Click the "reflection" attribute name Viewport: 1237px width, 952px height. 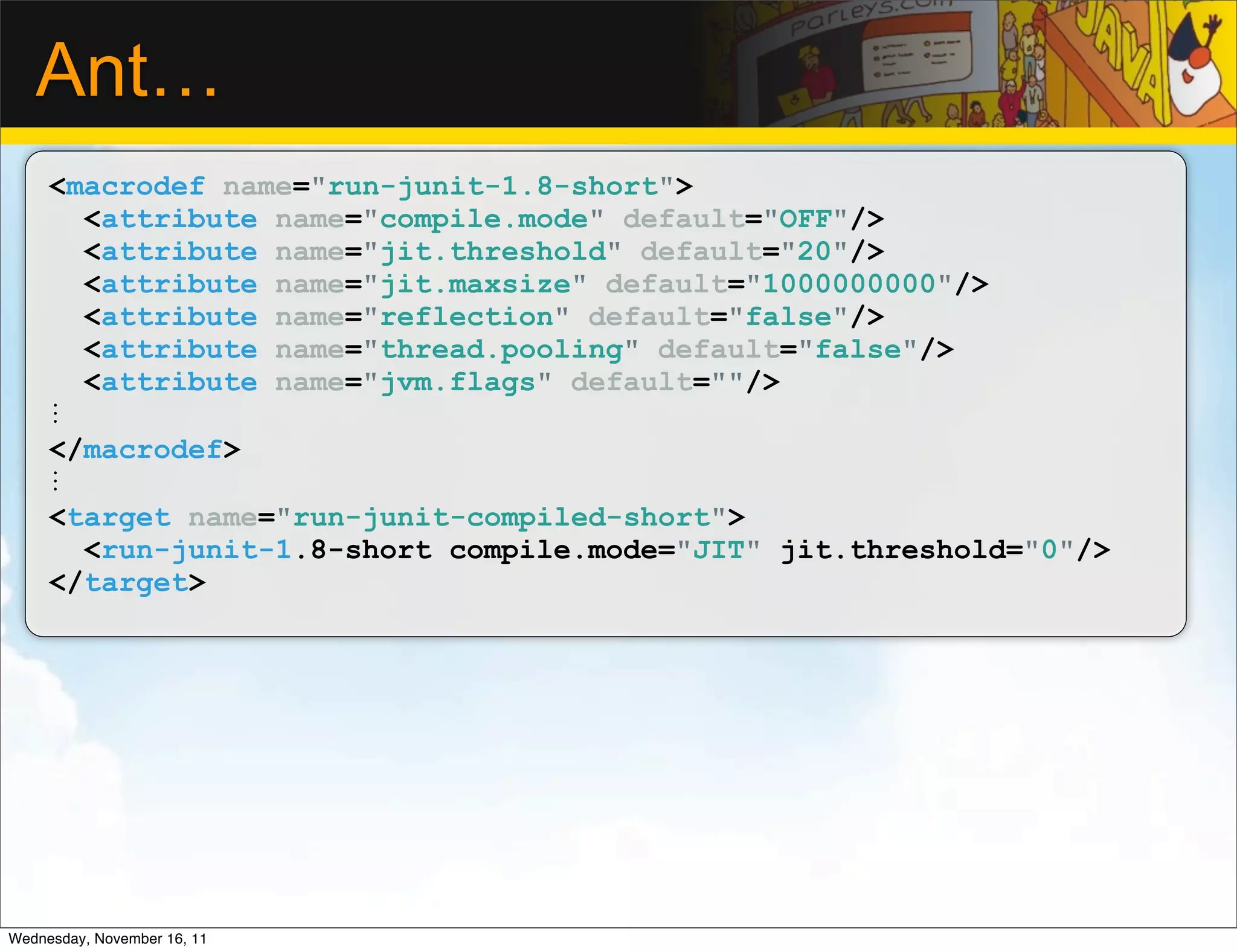click(x=466, y=317)
